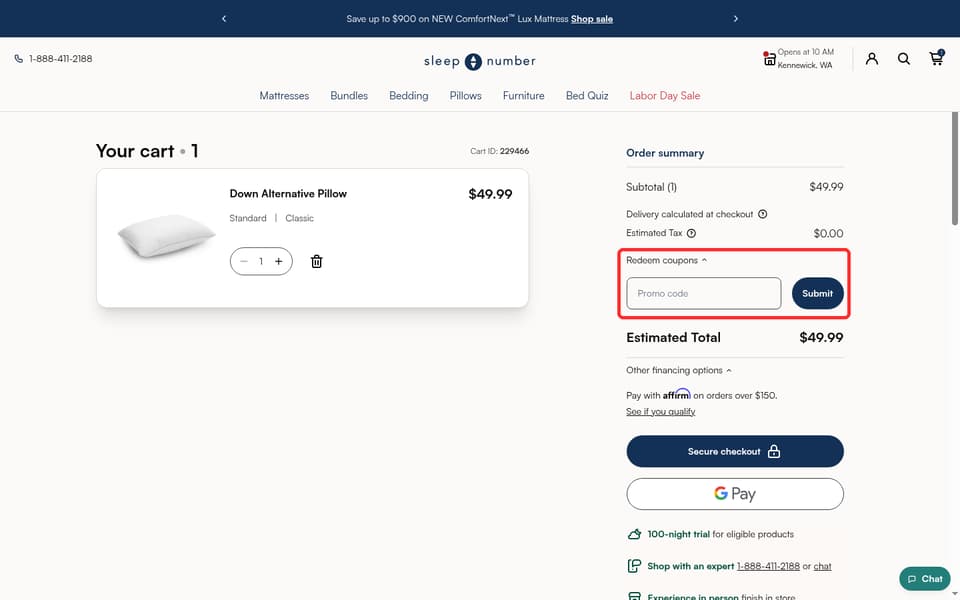Open the Pillows menu
The height and width of the screenshot is (600, 960).
tap(465, 96)
